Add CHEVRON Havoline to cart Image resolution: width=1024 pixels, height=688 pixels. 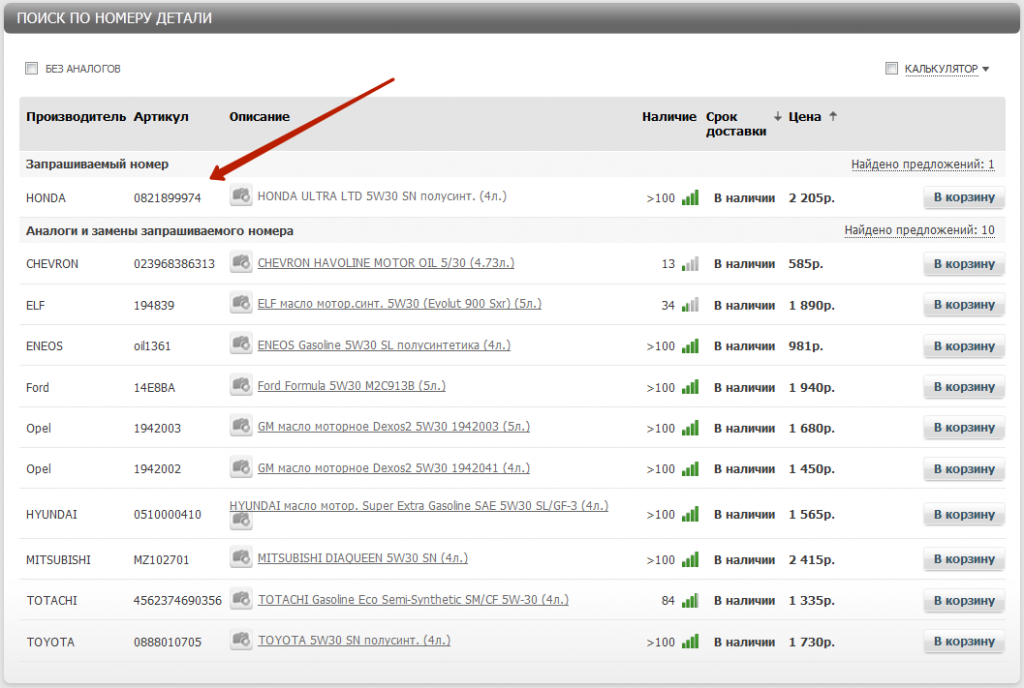(964, 264)
